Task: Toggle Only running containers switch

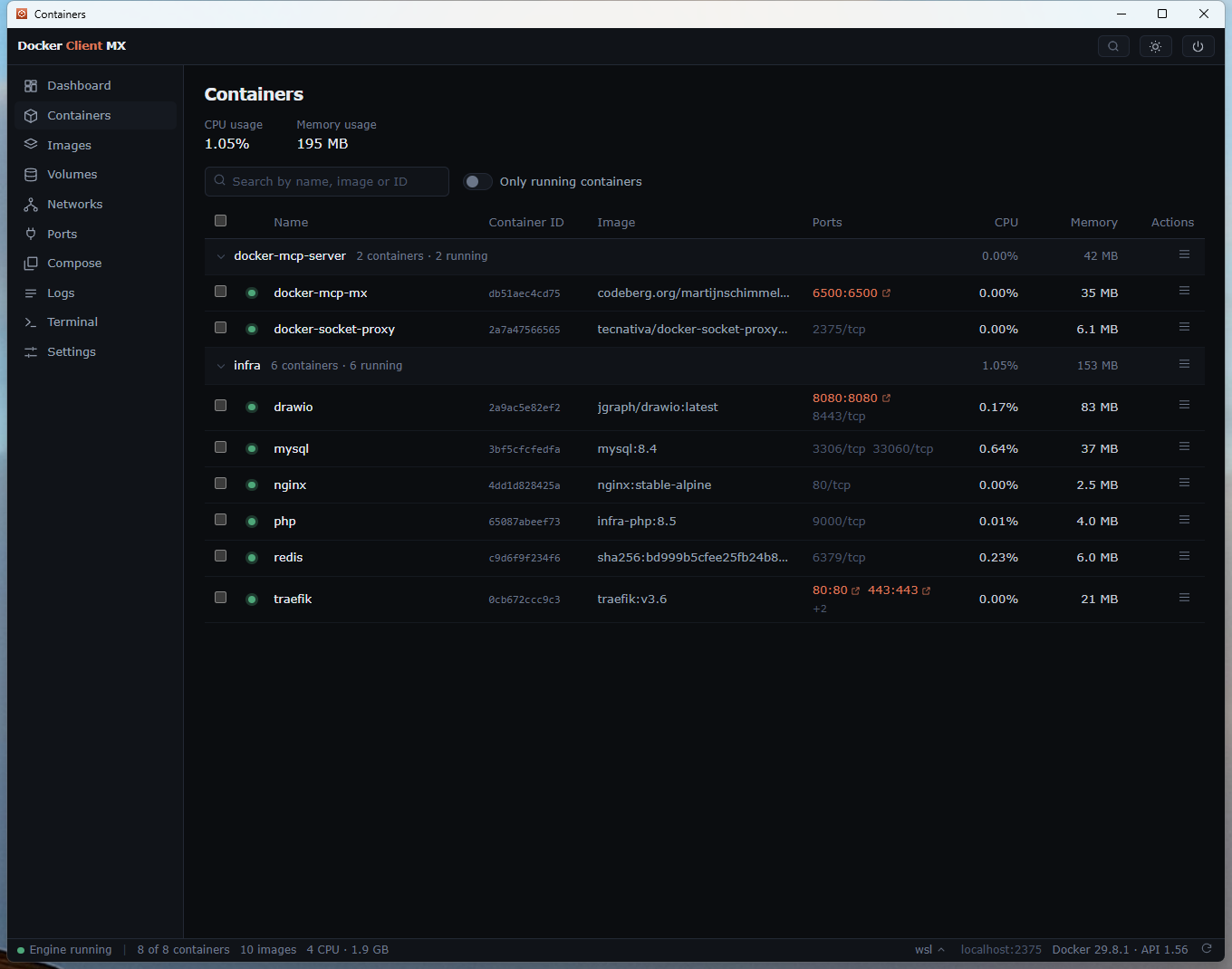Action: click(477, 182)
